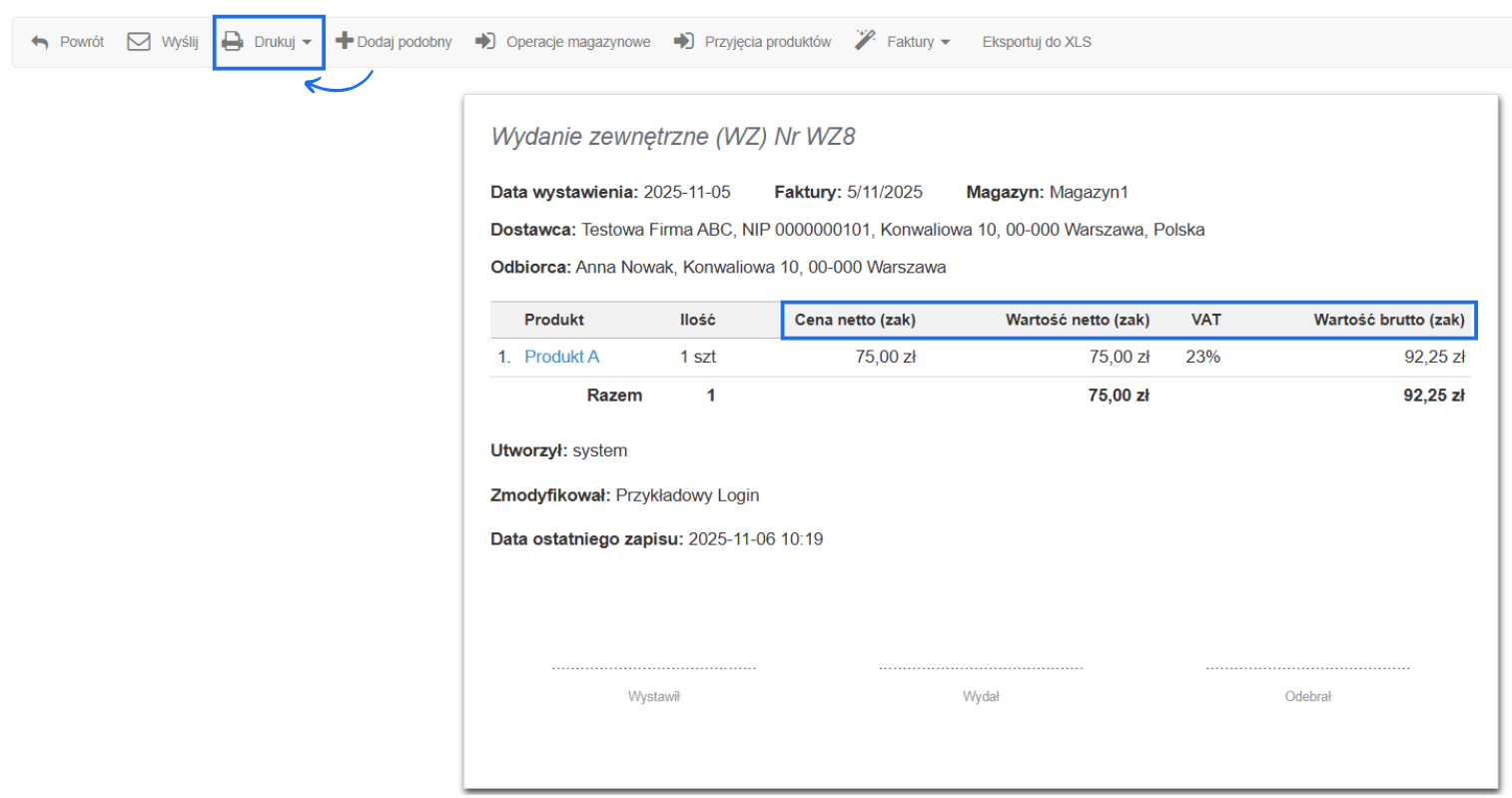Open the Produkt A link
This screenshot has width=1512, height=798.
[x=562, y=356]
